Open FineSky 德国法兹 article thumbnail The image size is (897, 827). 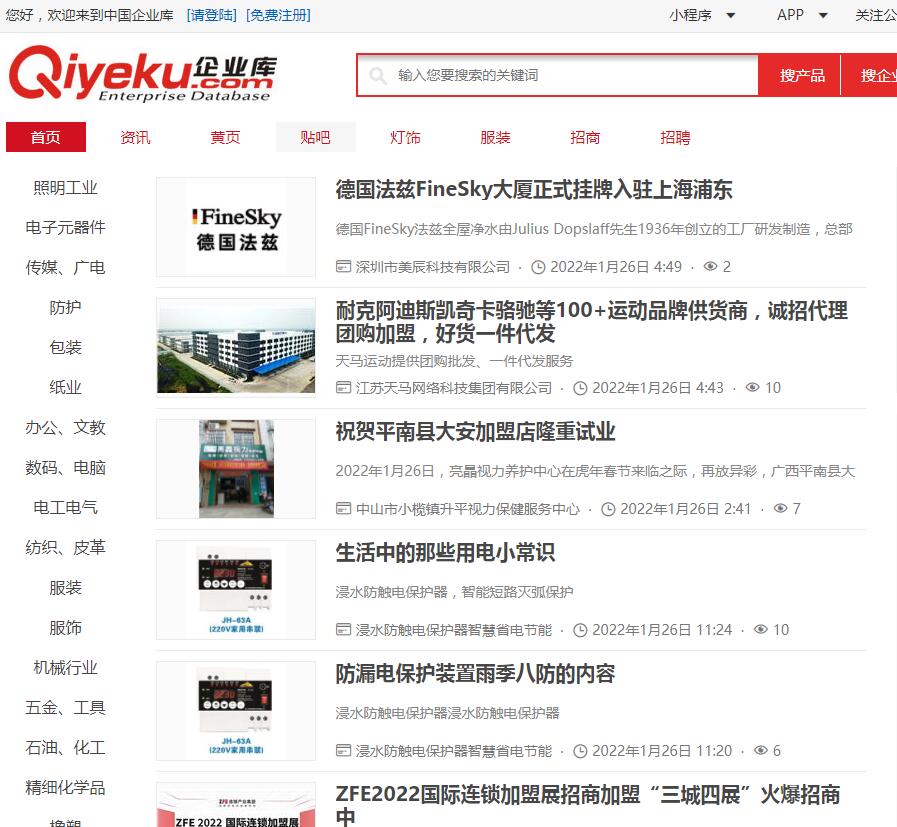tap(236, 228)
